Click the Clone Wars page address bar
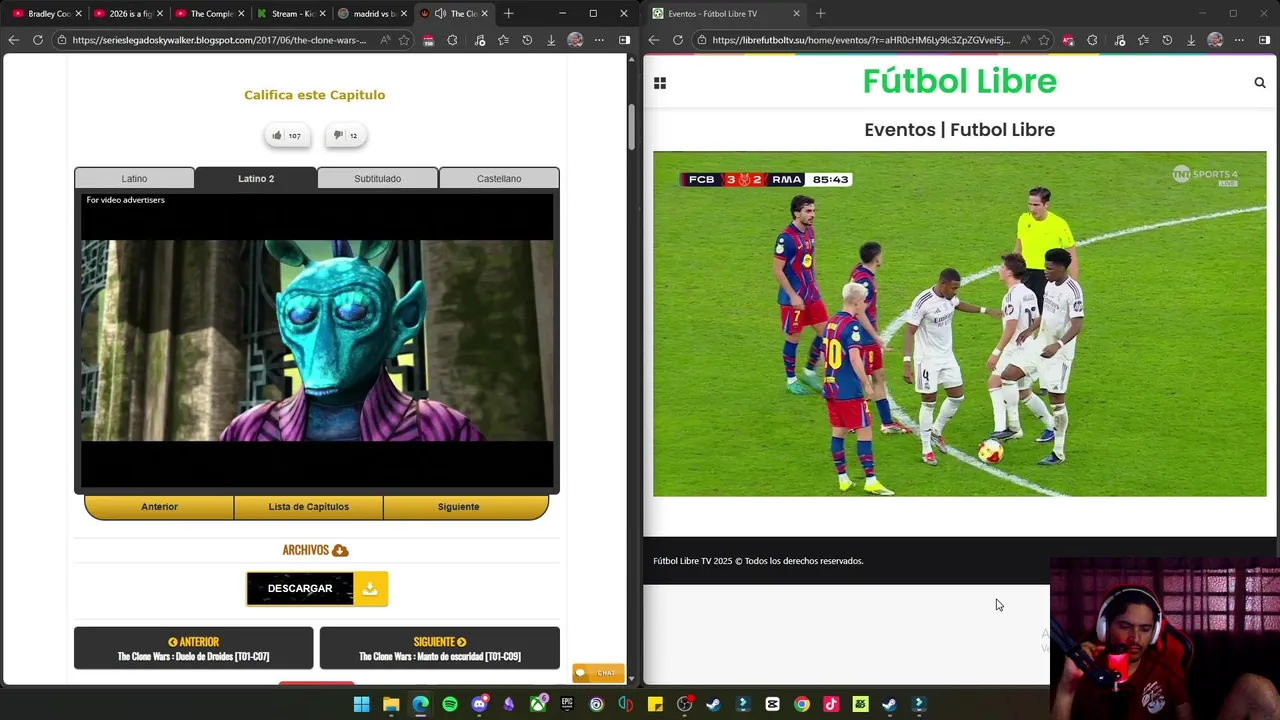The height and width of the screenshot is (720, 1280). pyautogui.click(x=218, y=40)
